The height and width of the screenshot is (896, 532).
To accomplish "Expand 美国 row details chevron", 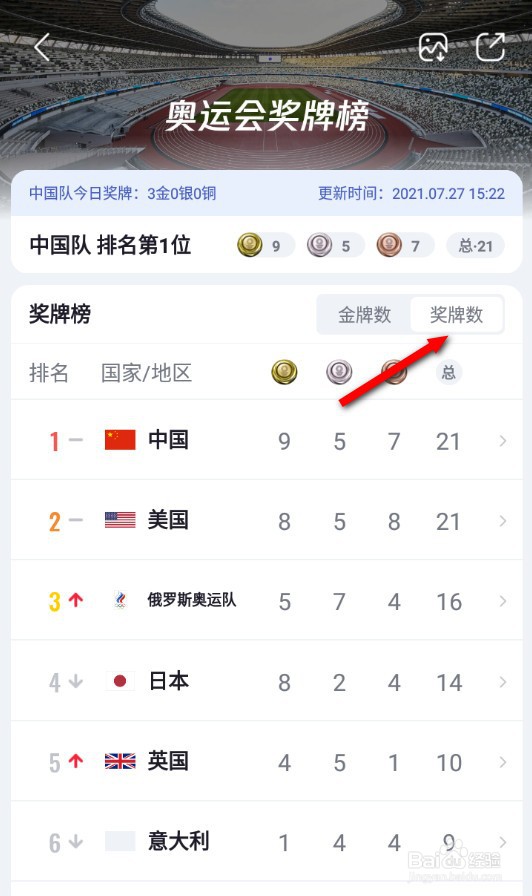I will pos(502,521).
